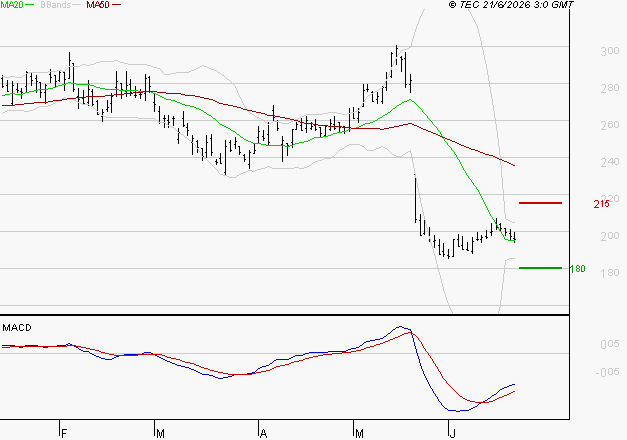The image size is (627, 440).
Task: Click the A month marker on time axis
Action: point(263,434)
